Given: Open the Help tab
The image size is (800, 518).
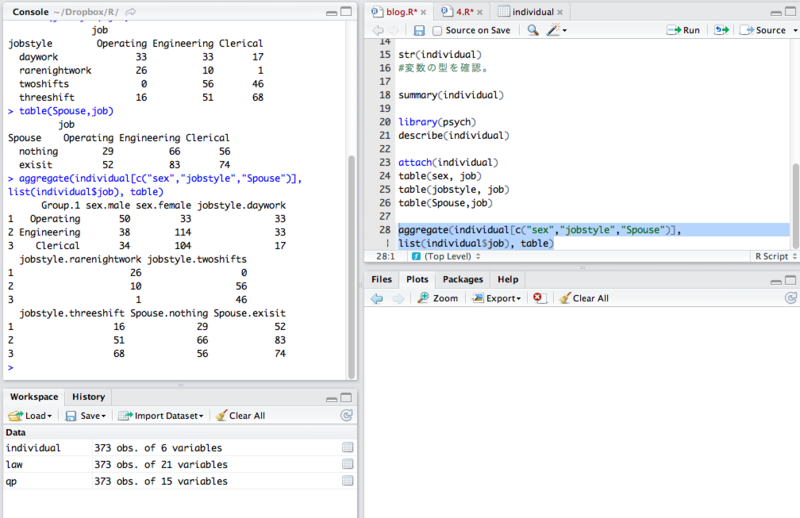Looking at the screenshot, I should pos(508,279).
